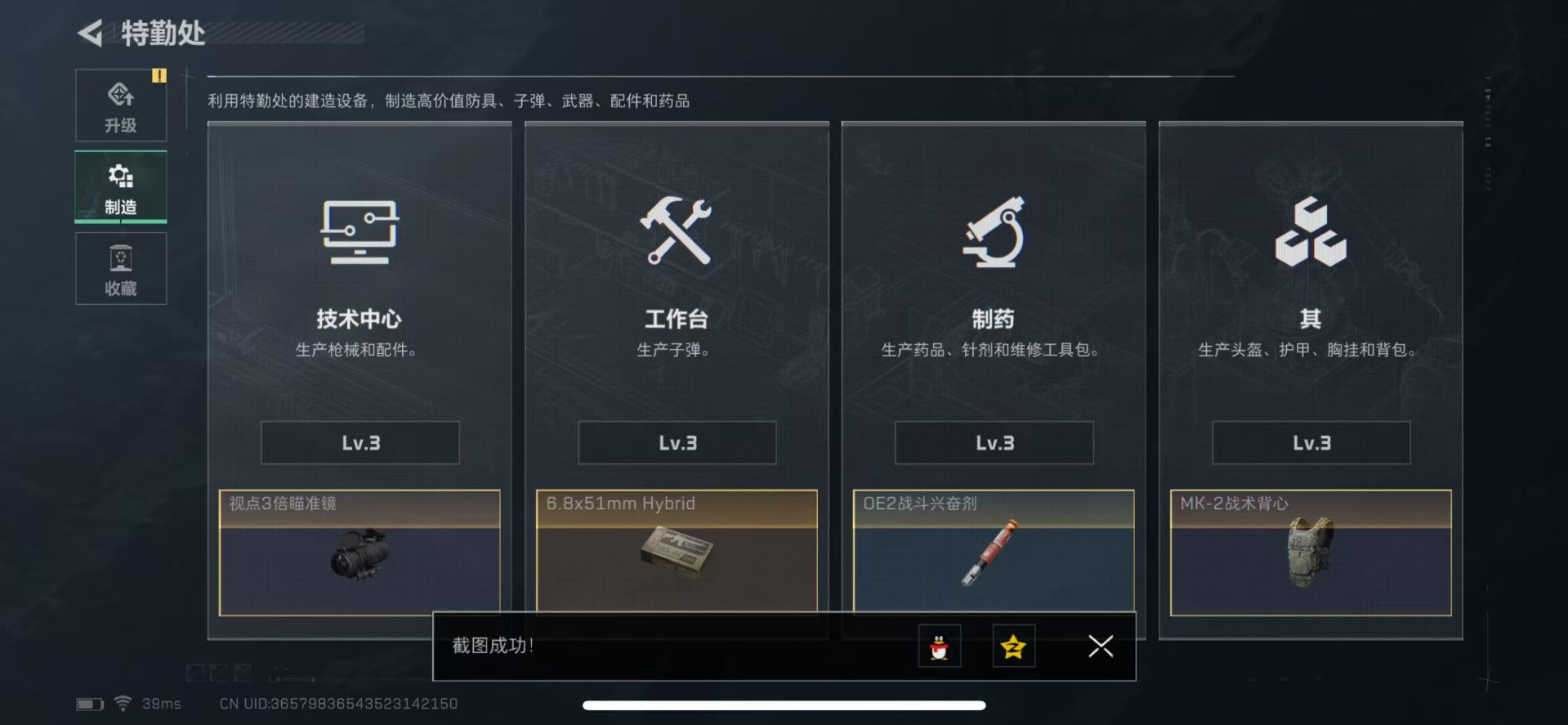Select the 制药 microscope icon
The image size is (1568, 725).
point(993,231)
